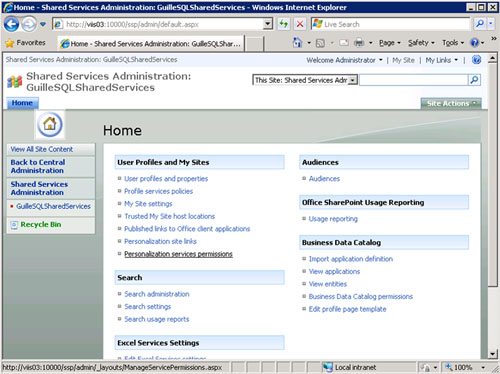Click the Refresh page icon
500x374 pixels.
pyautogui.click(x=284, y=24)
